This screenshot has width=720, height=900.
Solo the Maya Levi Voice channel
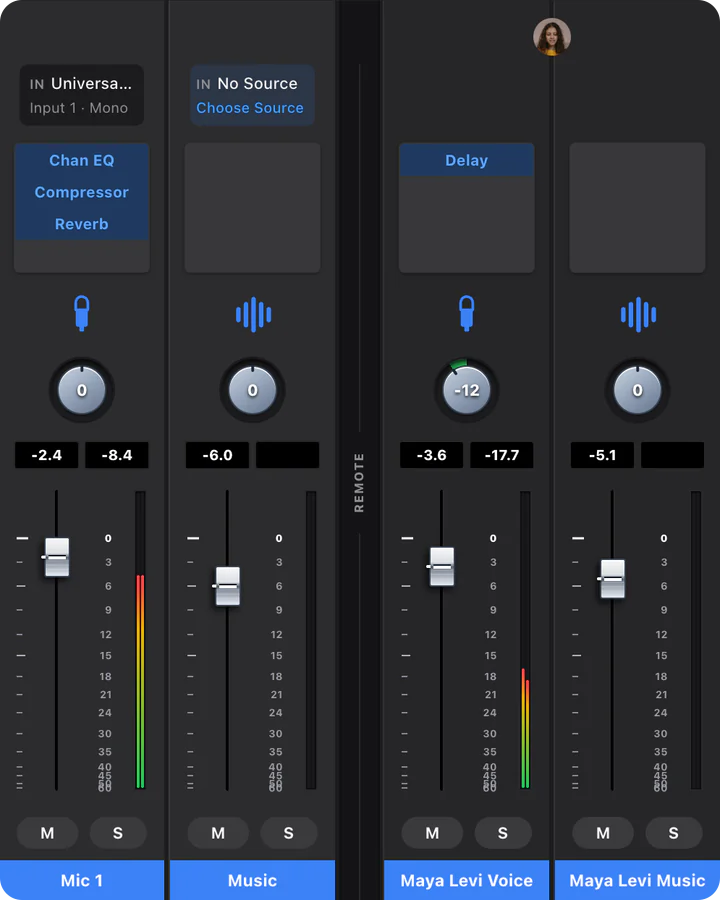click(x=502, y=833)
